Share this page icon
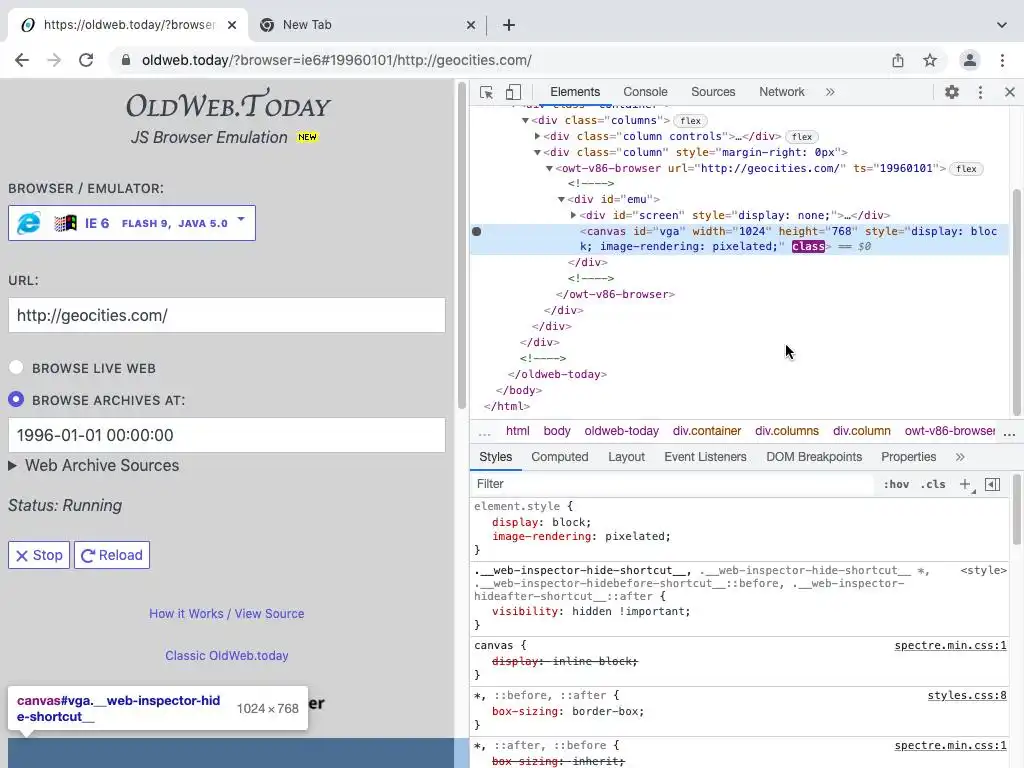Screen dimensions: 1024x768 898,60
